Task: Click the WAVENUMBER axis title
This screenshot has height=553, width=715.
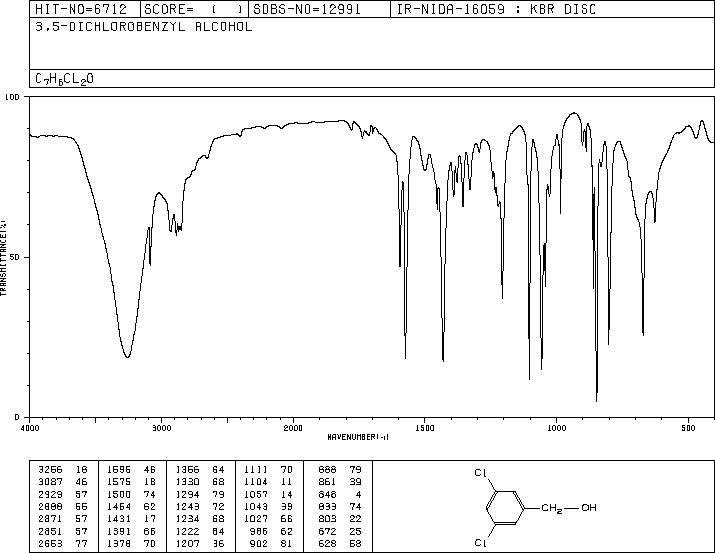Action: coord(358,437)
